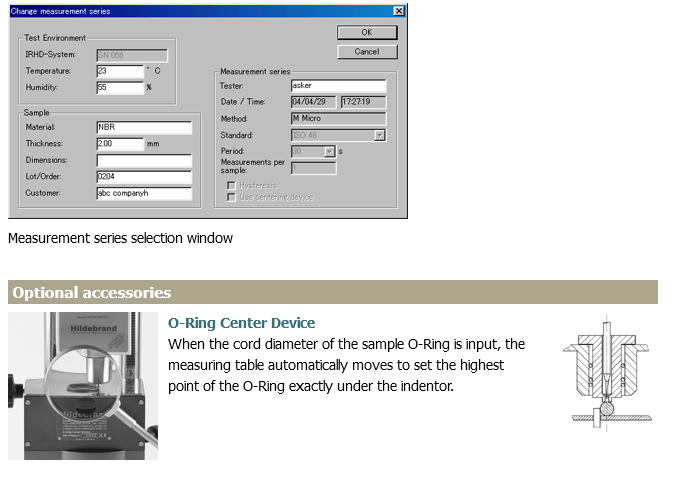680x480 pixels.
Task: Click the Measurements per sample field
Action: [x=312, y=168]
